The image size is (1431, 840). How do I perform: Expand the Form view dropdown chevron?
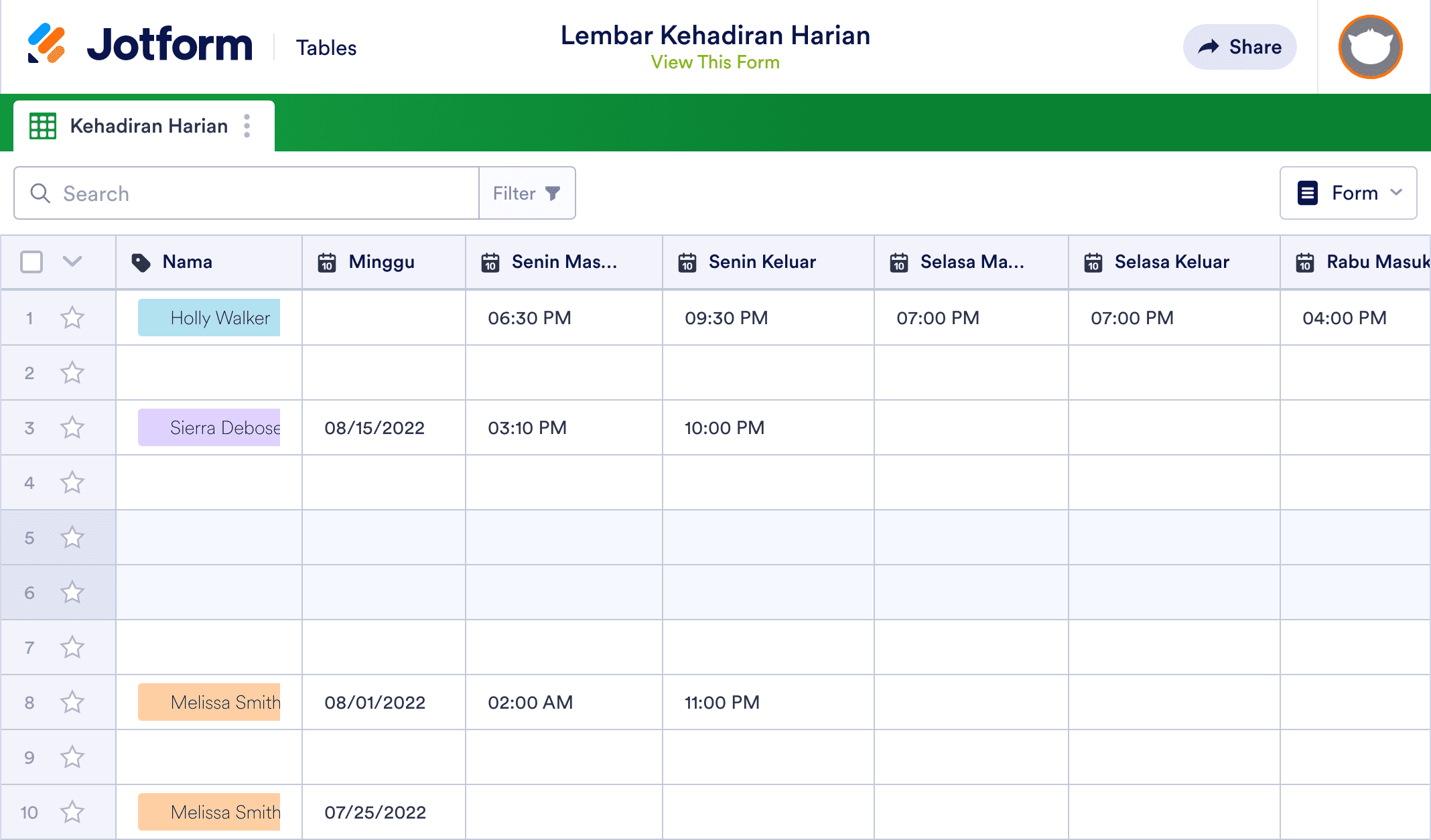[1398, 193]
